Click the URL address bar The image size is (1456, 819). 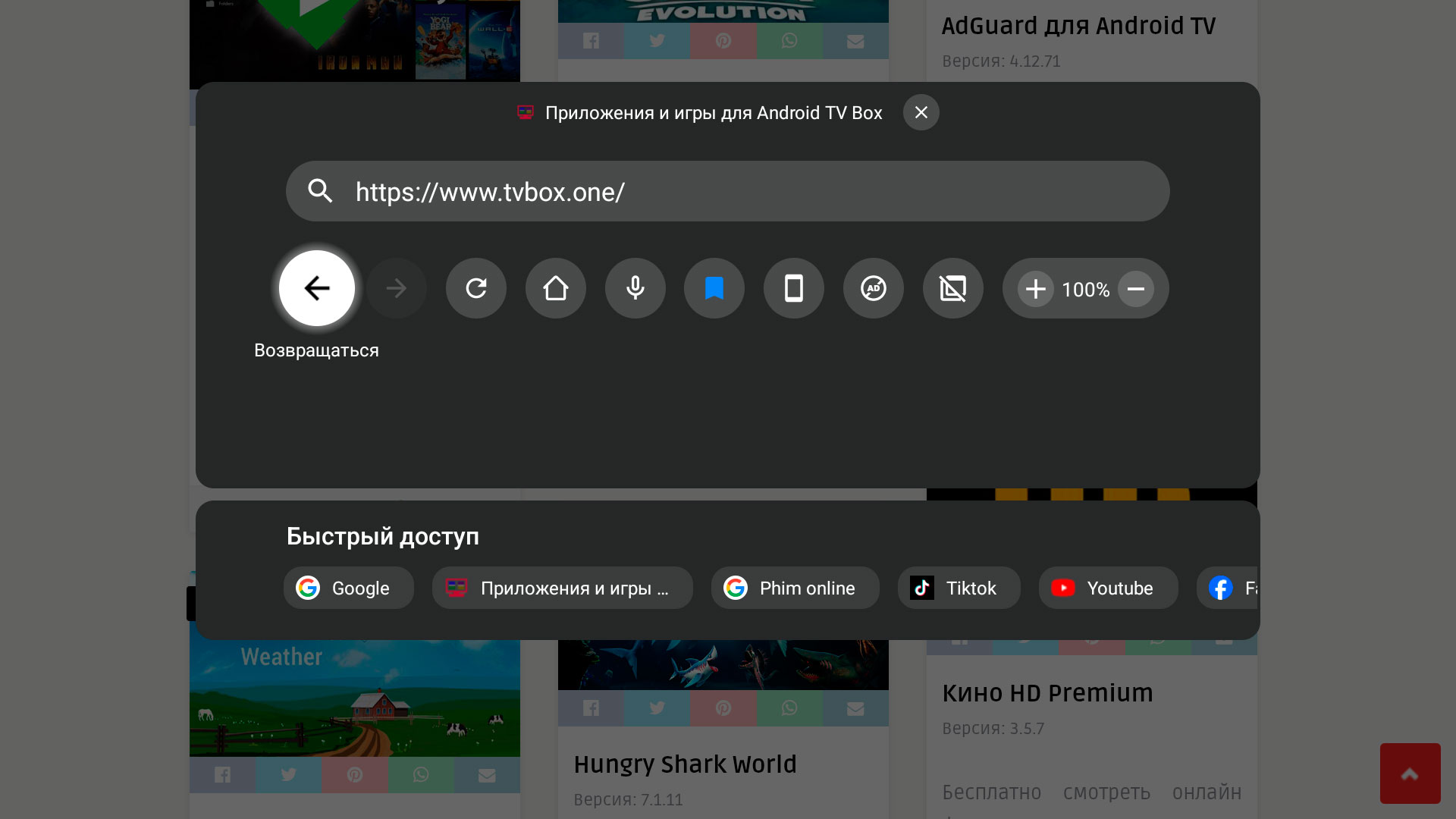pos(743,192)
